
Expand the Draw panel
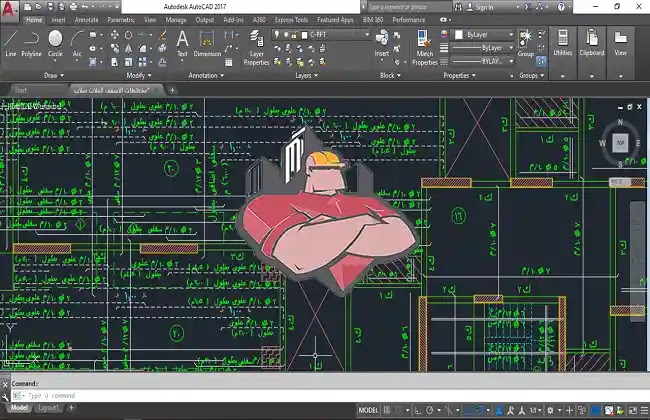54,75
